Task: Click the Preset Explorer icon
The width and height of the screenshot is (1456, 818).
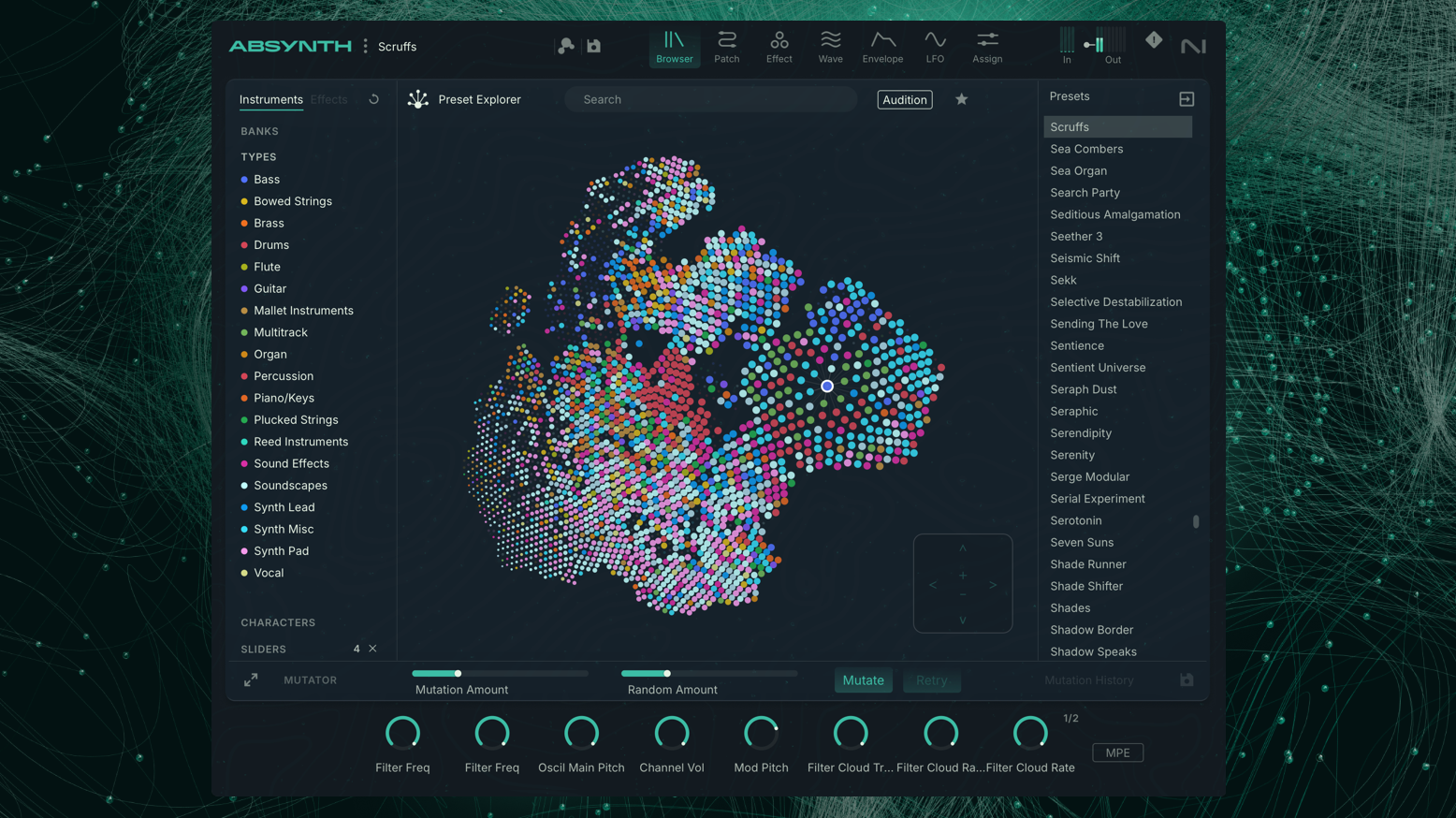Action: point(417,98)
